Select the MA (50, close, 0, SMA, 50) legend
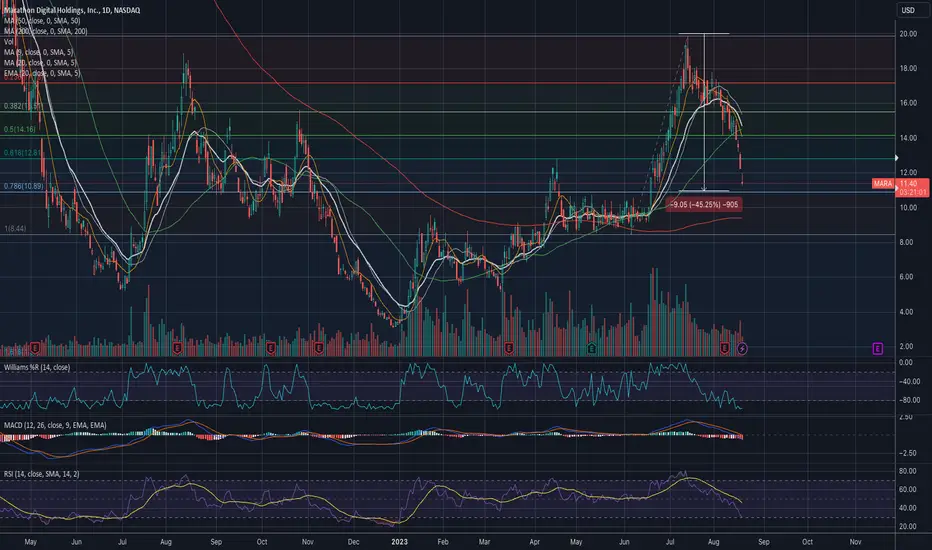932x550 pixels. point(42,21)
